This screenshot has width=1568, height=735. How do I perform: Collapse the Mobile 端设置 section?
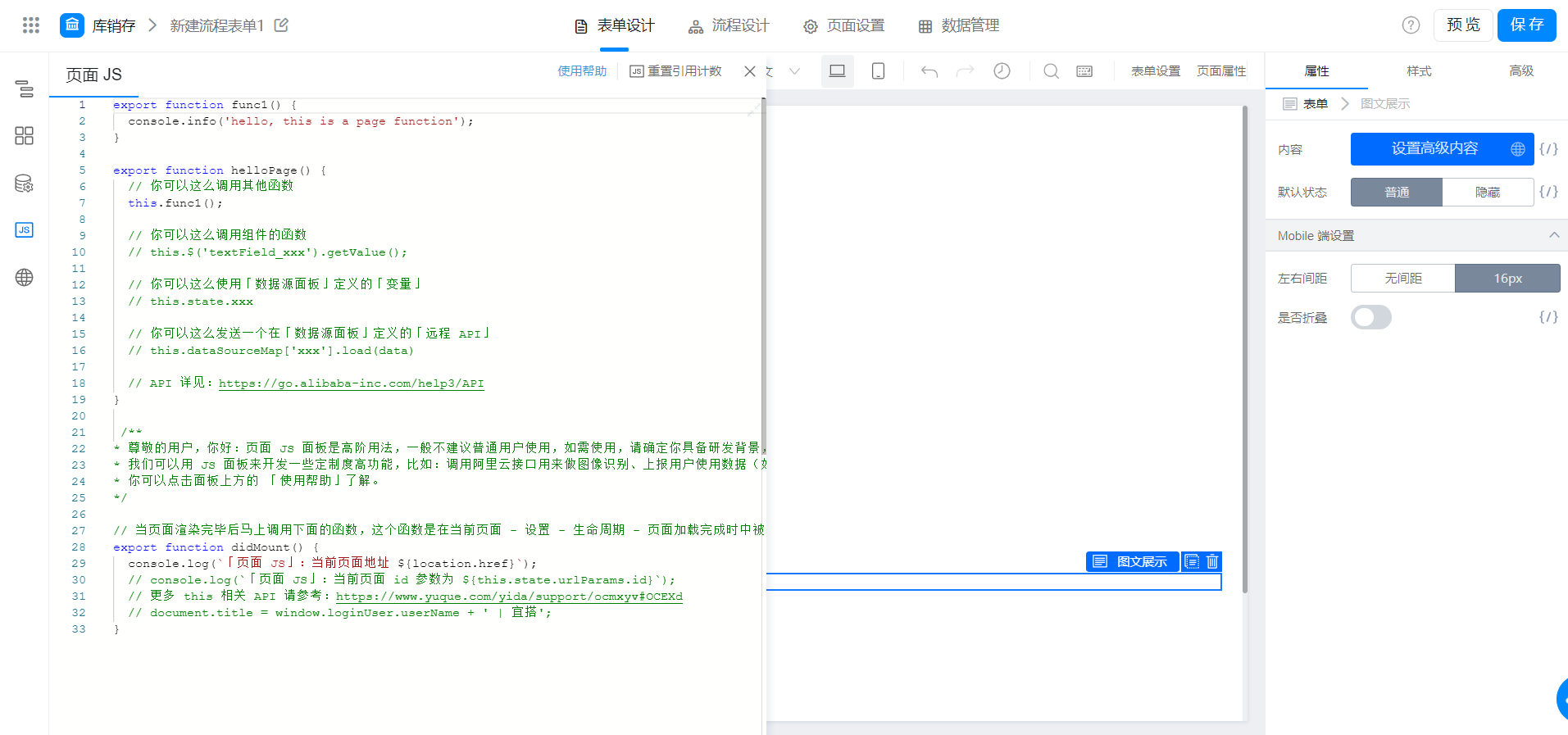pyautogui.click(x=1553, y=235)
